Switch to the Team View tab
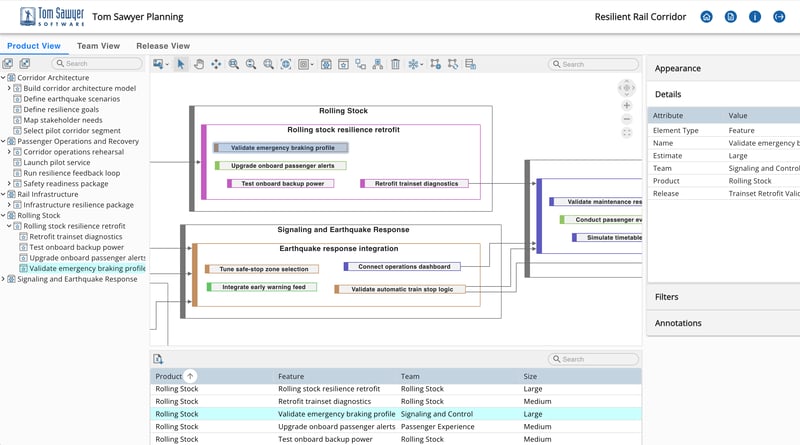 tap(98, 46)
